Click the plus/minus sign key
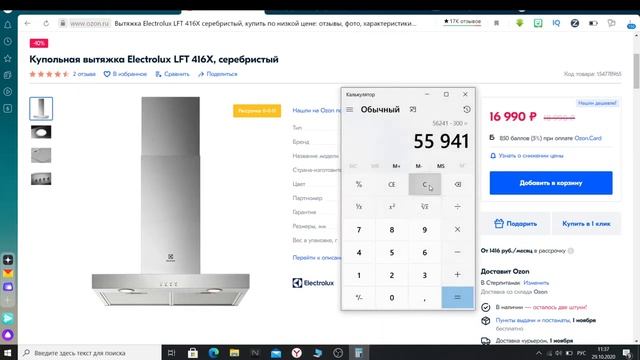This screenshot has height=360, width=640. [x=359, y=298]
